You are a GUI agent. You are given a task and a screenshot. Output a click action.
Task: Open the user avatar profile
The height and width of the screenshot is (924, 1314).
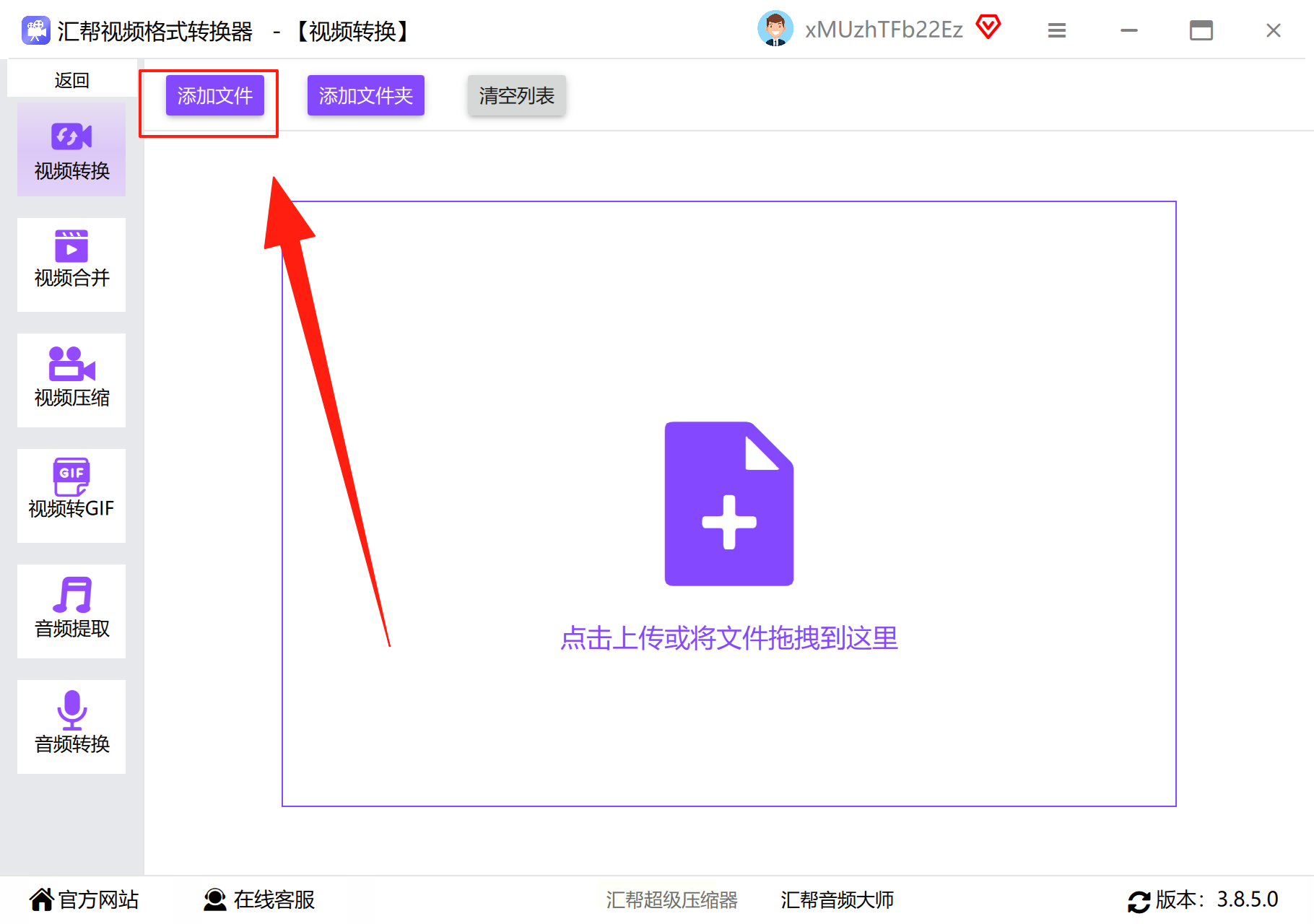click(775, 29)
